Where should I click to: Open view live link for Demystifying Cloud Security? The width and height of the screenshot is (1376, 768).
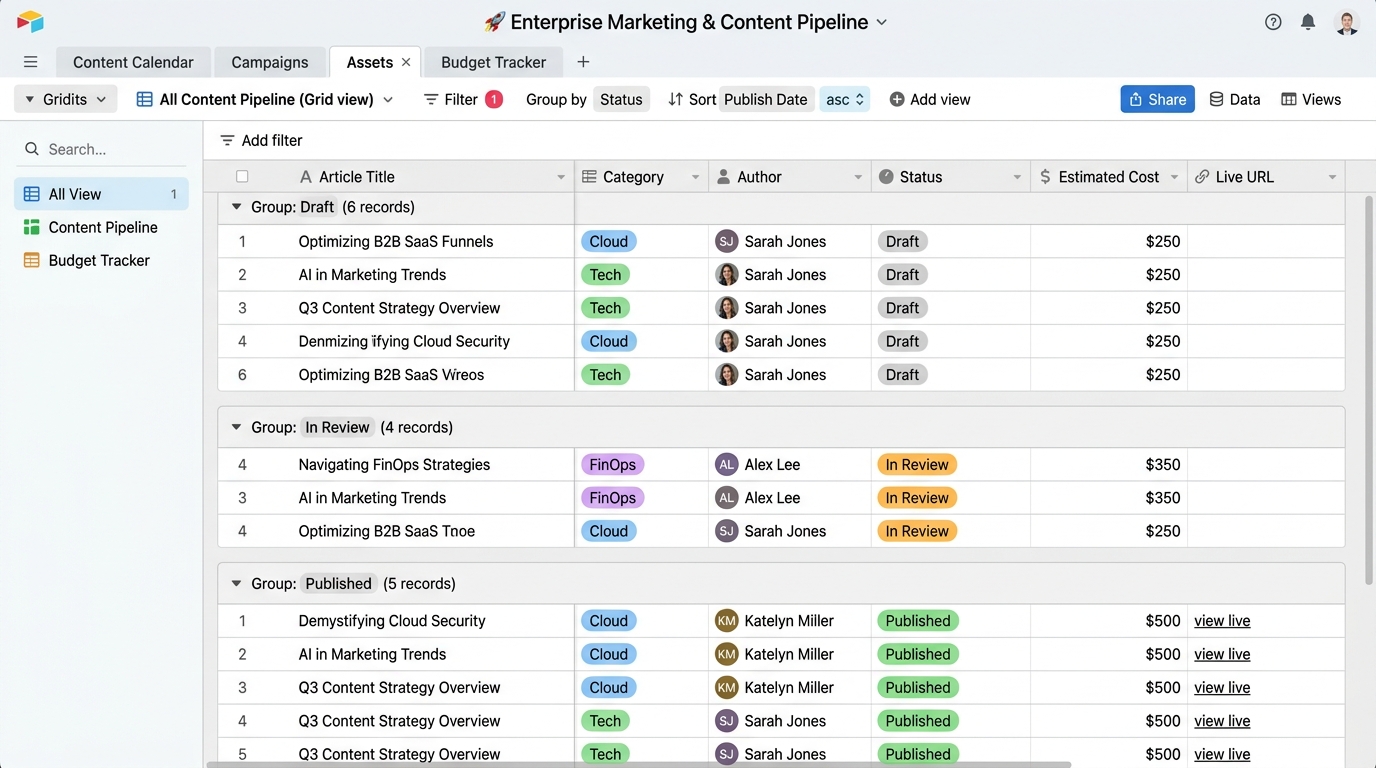pos(1222,621)
